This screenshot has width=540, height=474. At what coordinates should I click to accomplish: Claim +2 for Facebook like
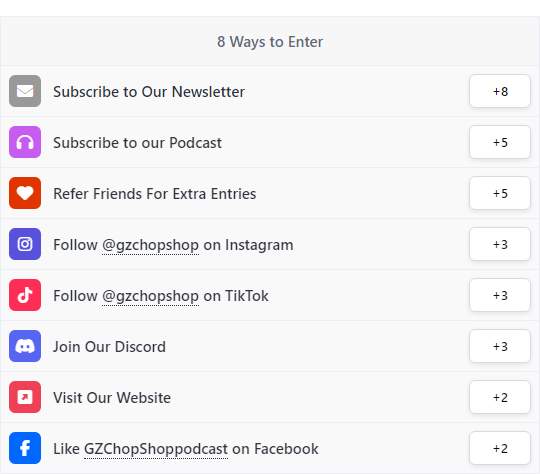point(500,448)
